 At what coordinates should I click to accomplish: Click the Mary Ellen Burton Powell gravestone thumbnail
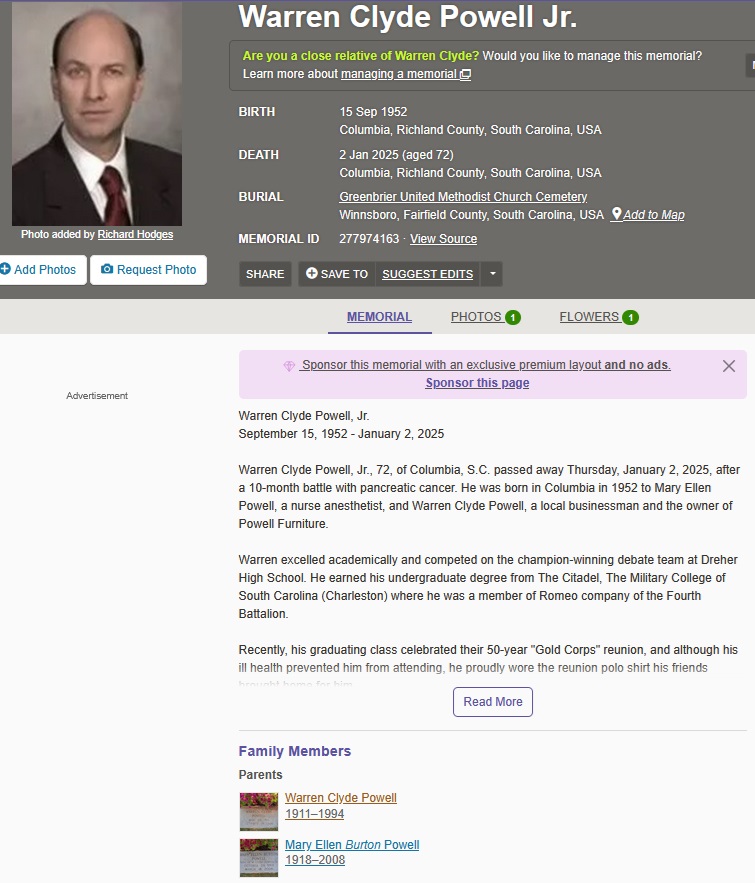(259, 858)
